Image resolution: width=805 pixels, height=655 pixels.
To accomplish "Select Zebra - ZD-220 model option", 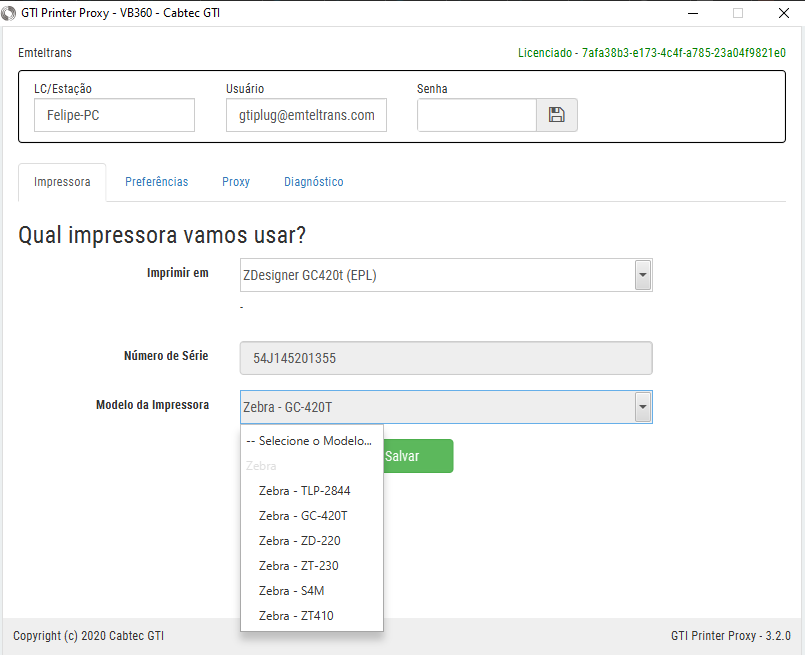I will point(312,541).
